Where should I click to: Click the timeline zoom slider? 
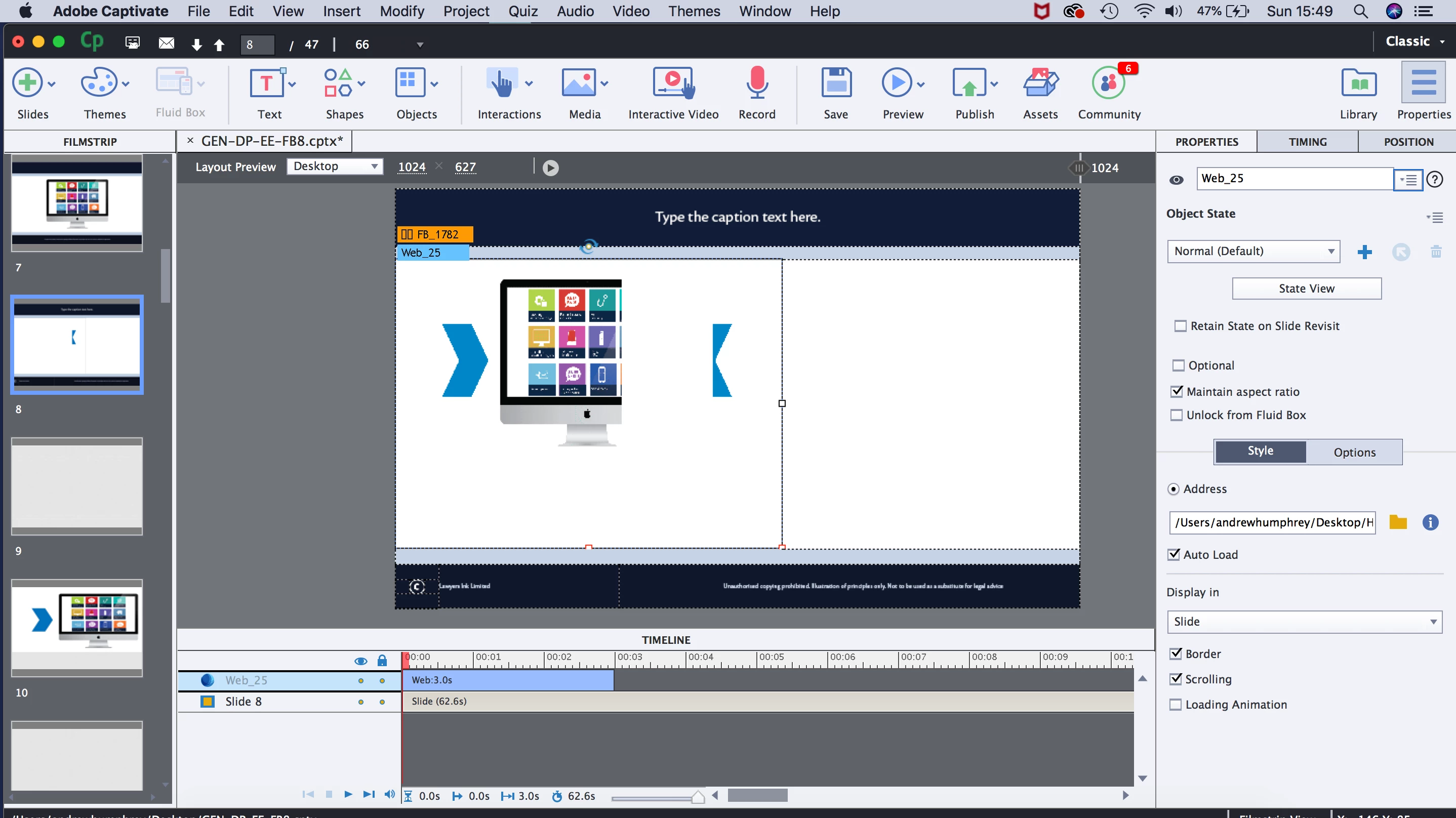[697, 798]
